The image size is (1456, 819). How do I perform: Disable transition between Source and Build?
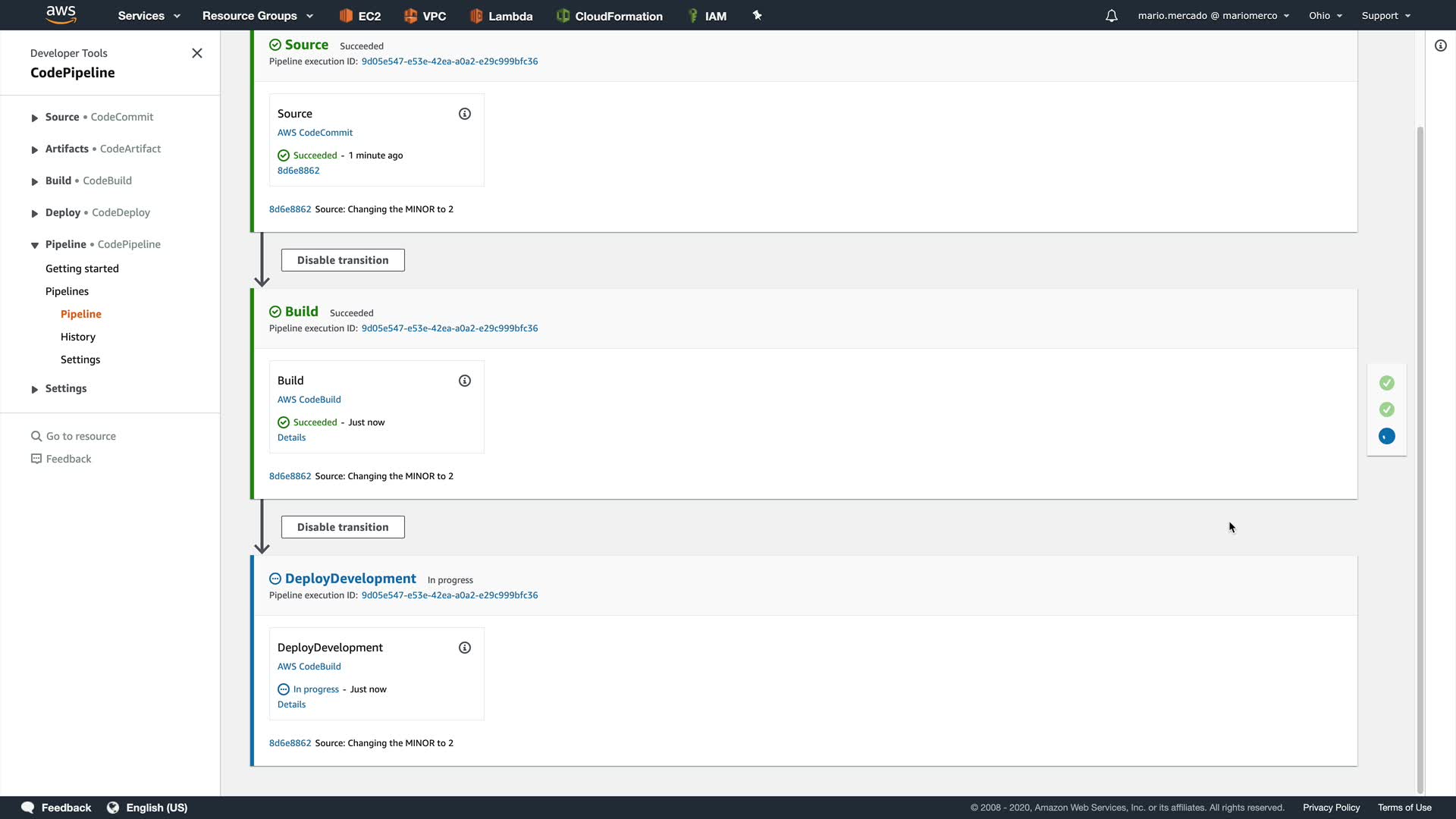(x=343, y=260)
